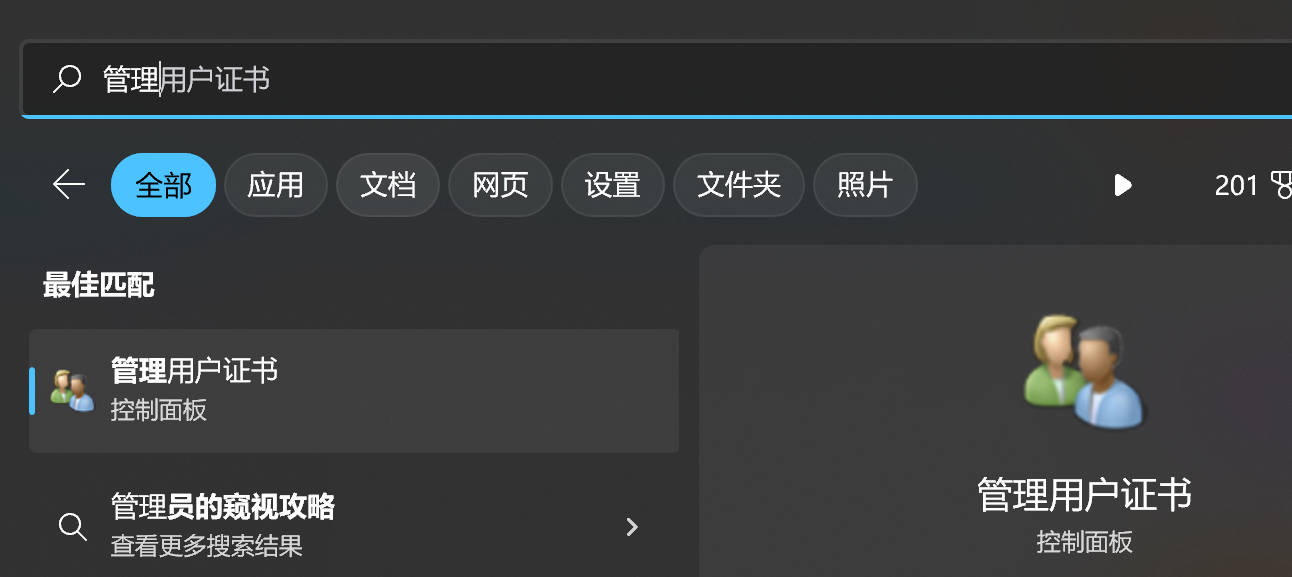Filter results by 网页
1292x577 pixels.
[x=500, y=185]
